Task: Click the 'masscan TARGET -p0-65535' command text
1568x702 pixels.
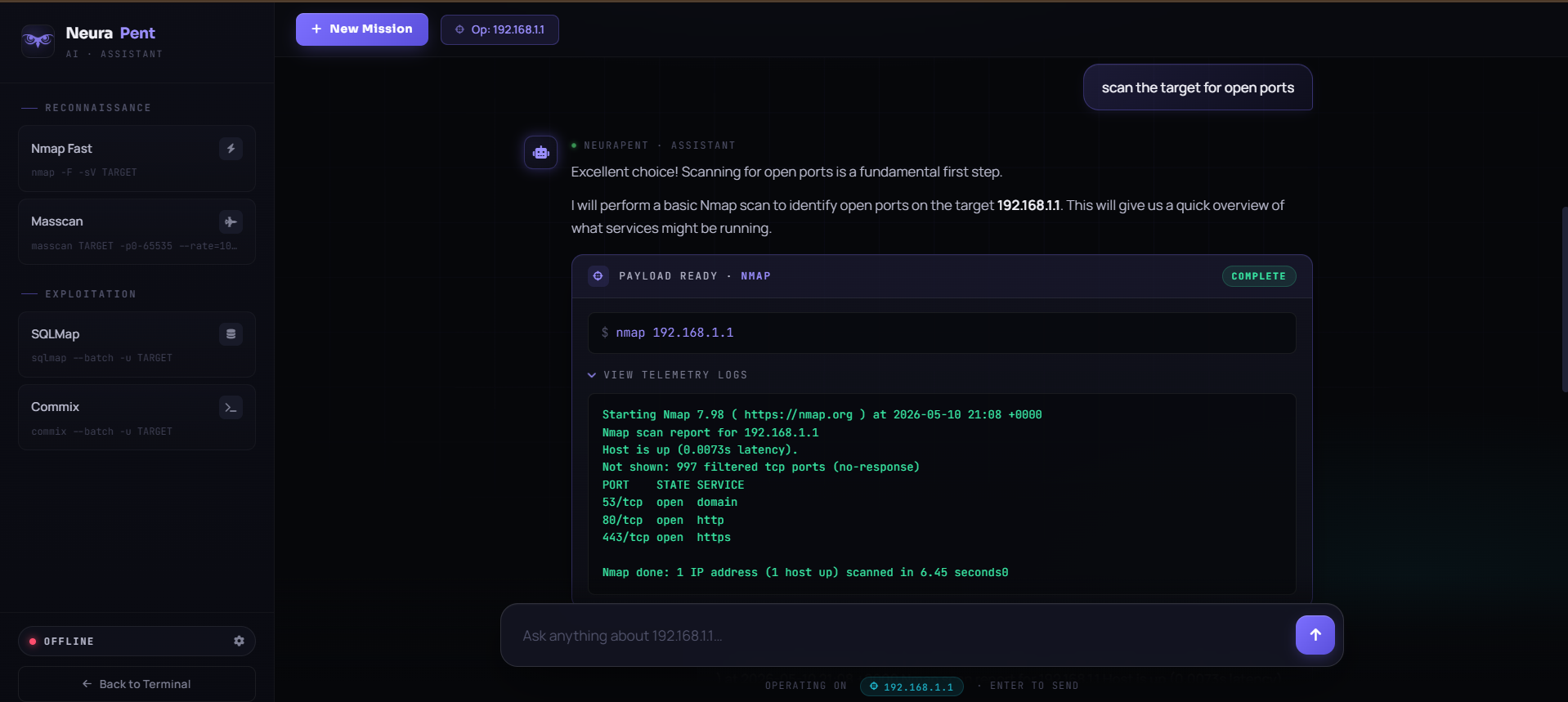Action: tap(135, 246)
